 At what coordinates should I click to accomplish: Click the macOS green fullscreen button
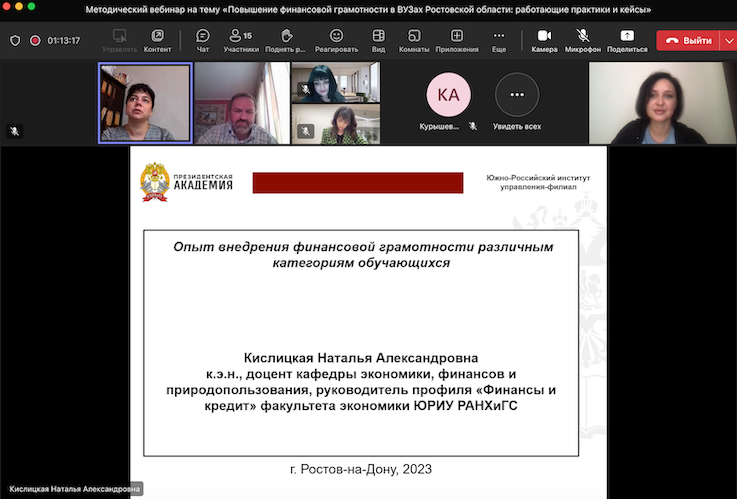tap(31, 6)
